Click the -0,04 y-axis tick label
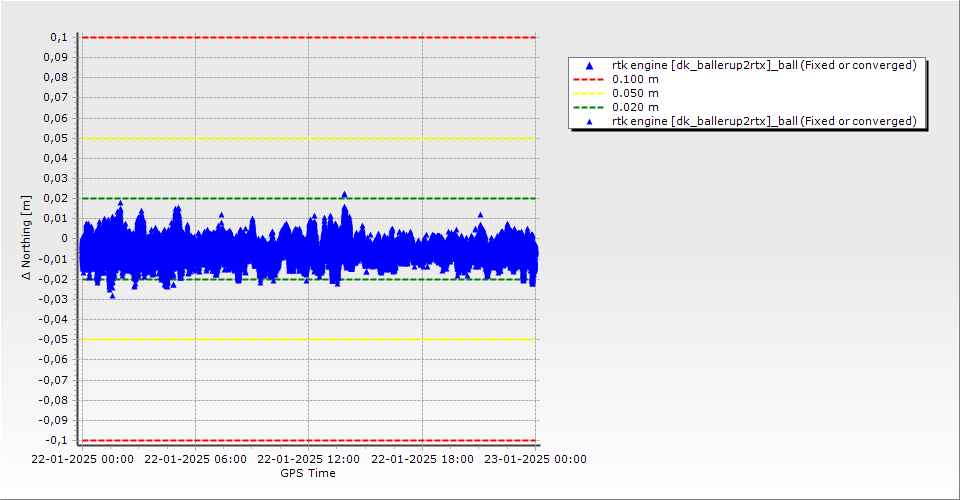960x500 pixels. 53,319
